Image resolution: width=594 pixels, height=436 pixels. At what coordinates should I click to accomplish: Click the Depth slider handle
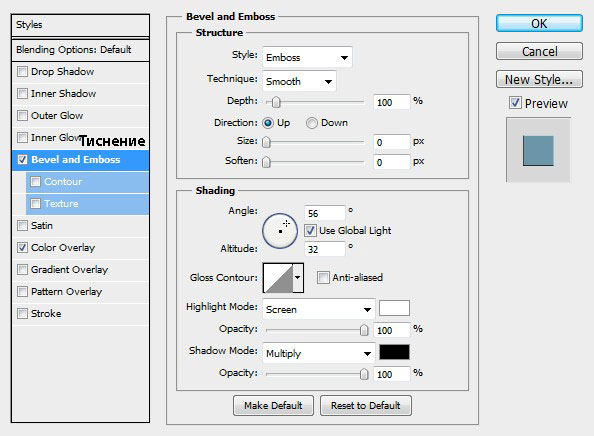point(276,102)
